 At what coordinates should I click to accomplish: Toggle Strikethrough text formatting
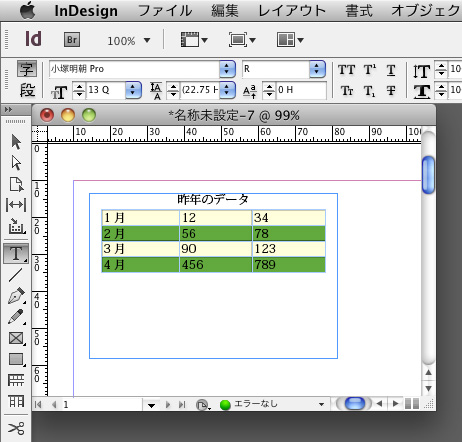(x=391, y=90)
